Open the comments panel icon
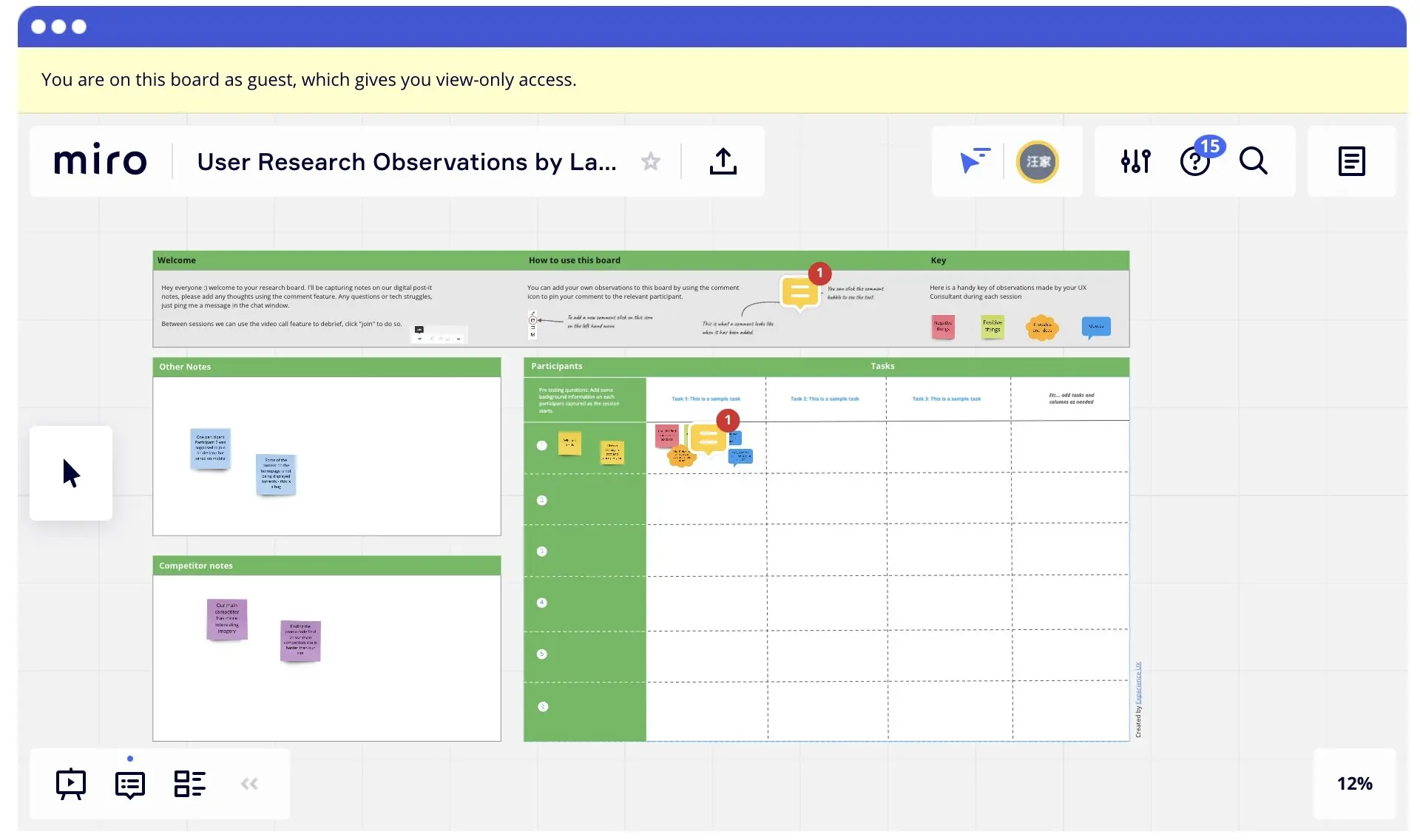 coord(130,785)
